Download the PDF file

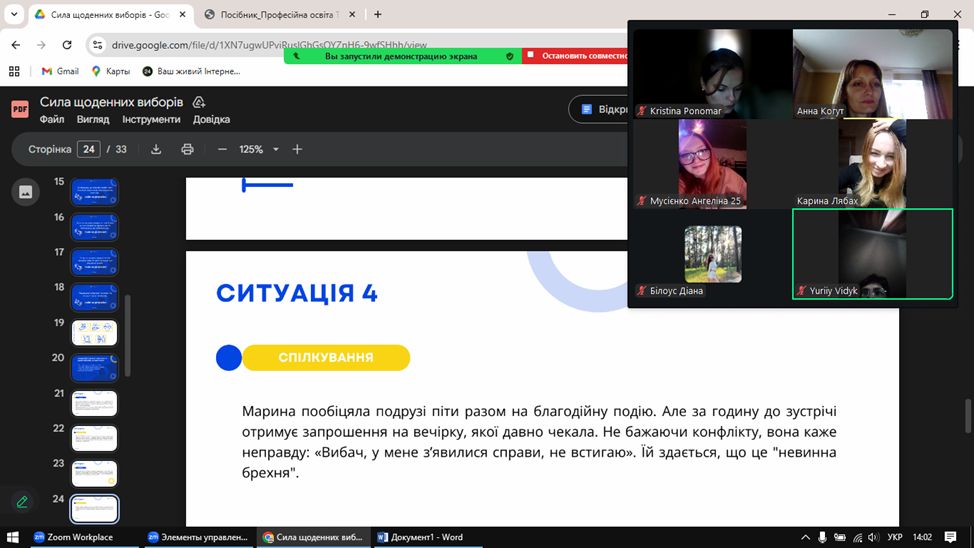pyautogui.click(x=156, y=149)
